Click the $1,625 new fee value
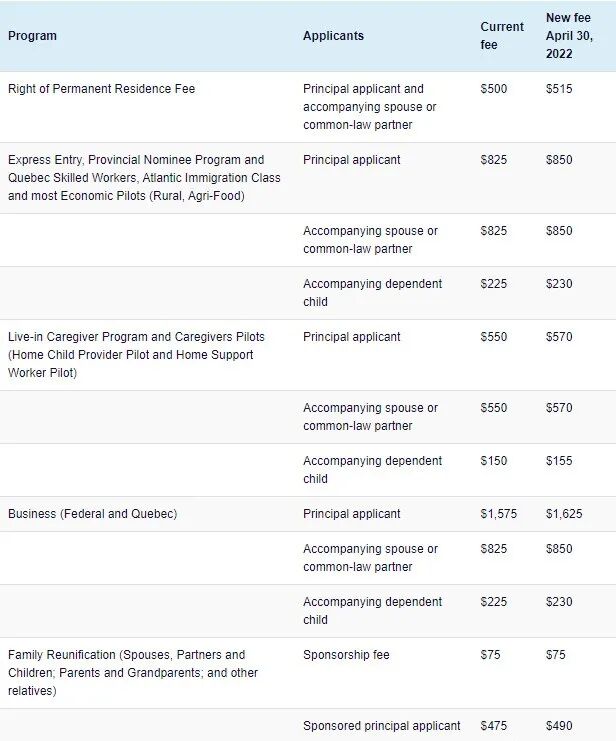Screen dimensions: 616x741 click(x=565, y=514)
